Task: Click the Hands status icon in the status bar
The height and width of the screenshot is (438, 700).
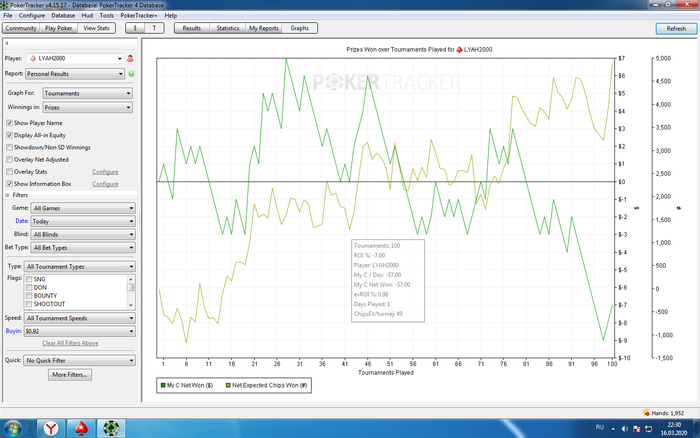Action: click(646, 413)
